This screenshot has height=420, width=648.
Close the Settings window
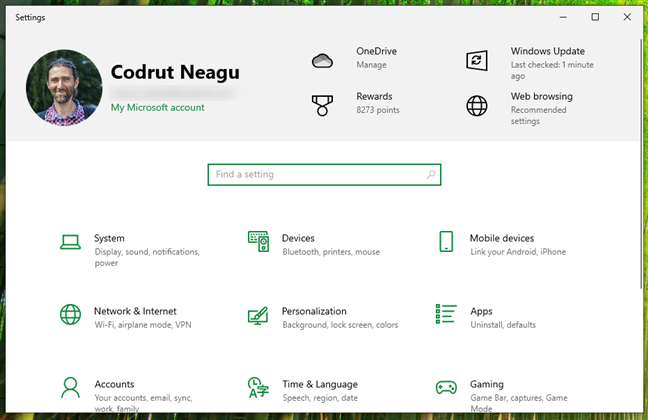[627, 17]
